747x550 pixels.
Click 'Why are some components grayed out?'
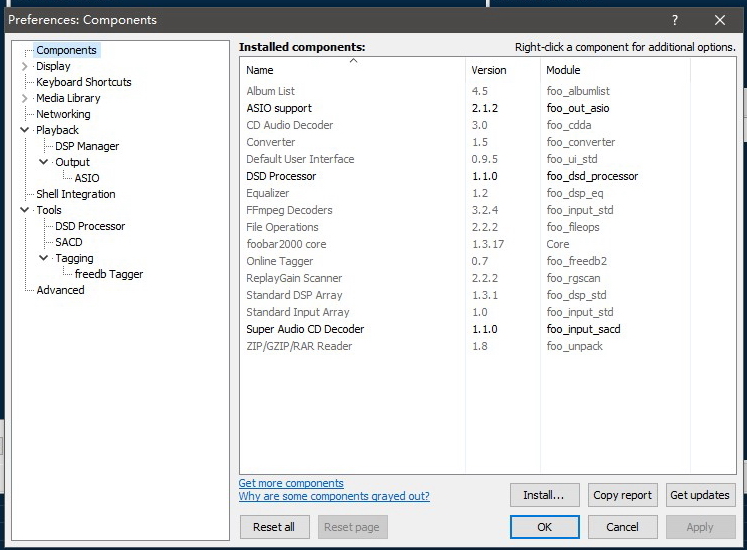[x=334, y=497]
